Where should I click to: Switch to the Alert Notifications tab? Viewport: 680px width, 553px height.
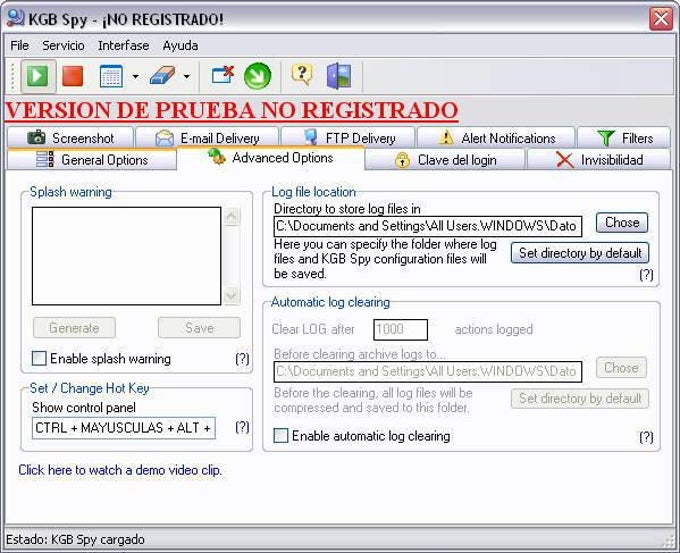click(x=496, y=138)
